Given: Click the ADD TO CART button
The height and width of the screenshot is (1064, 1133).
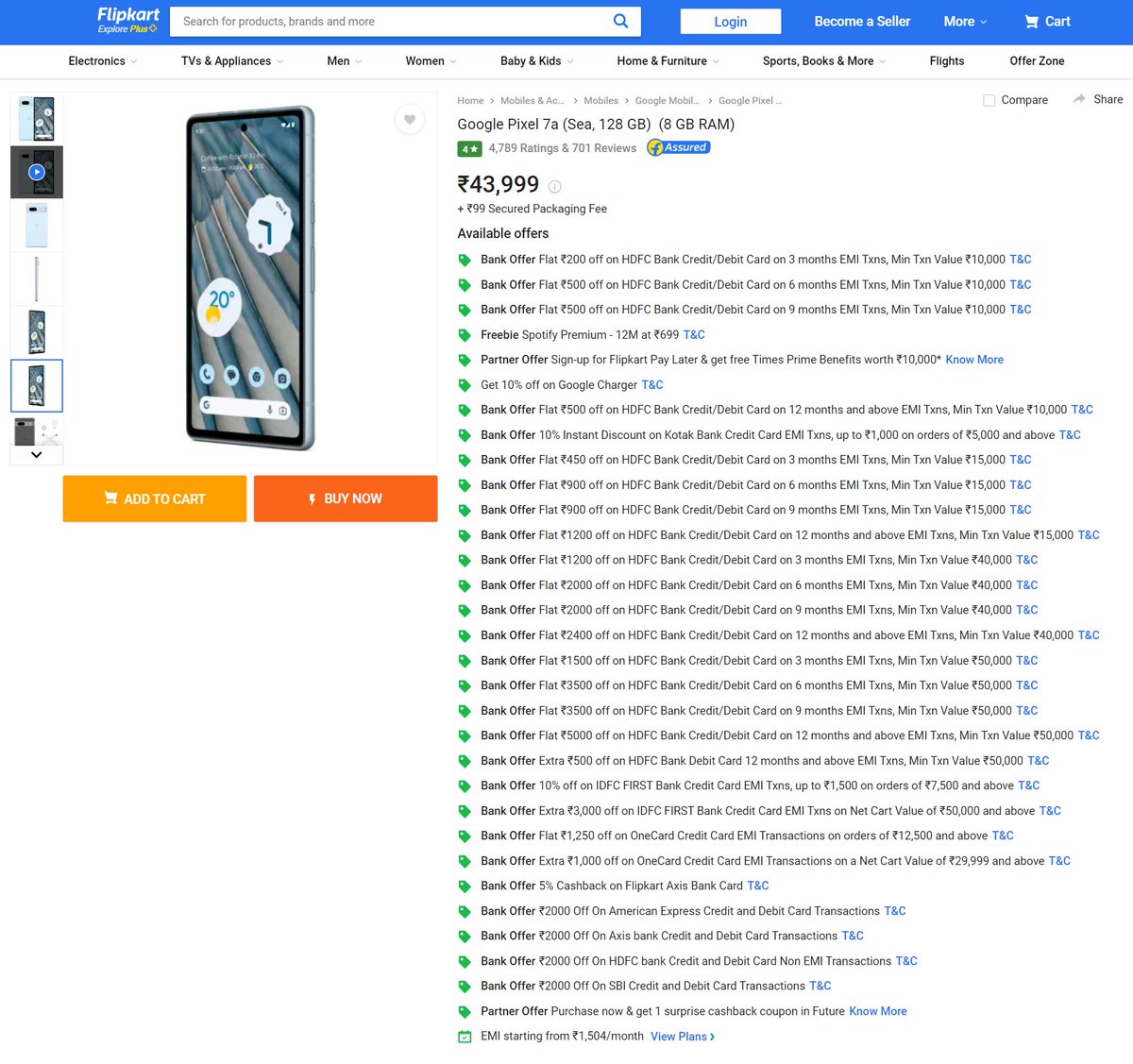Looking at the screenshot, I should click(155, 498).
